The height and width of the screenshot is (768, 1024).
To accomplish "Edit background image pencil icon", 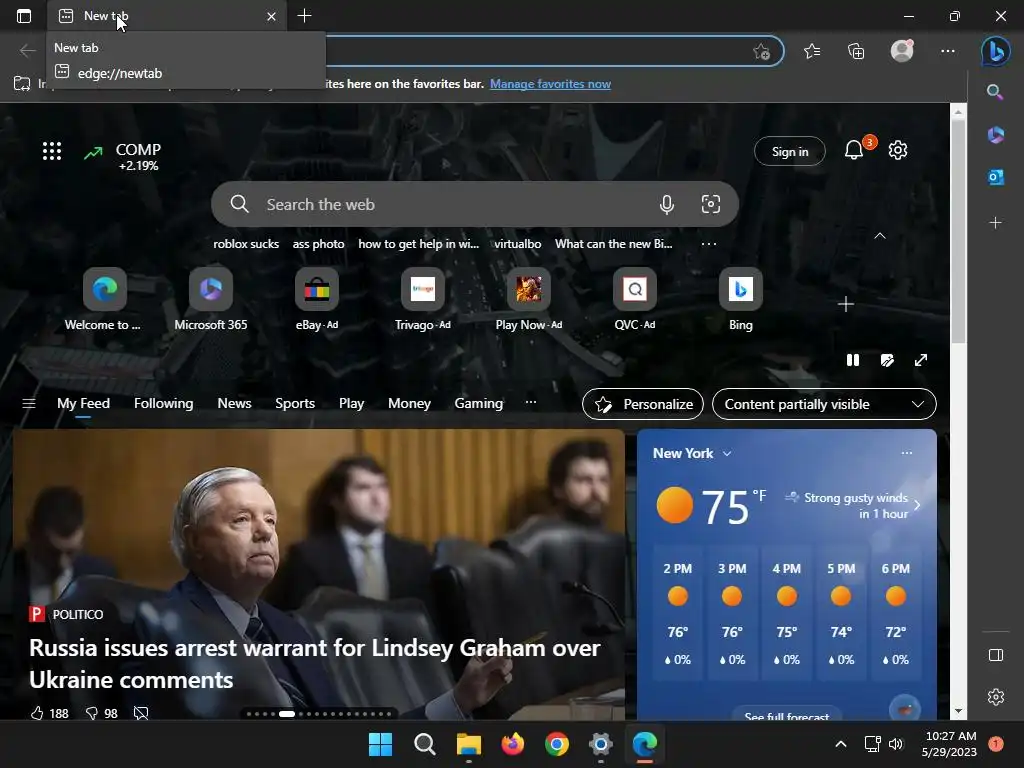I will (887, 360).
